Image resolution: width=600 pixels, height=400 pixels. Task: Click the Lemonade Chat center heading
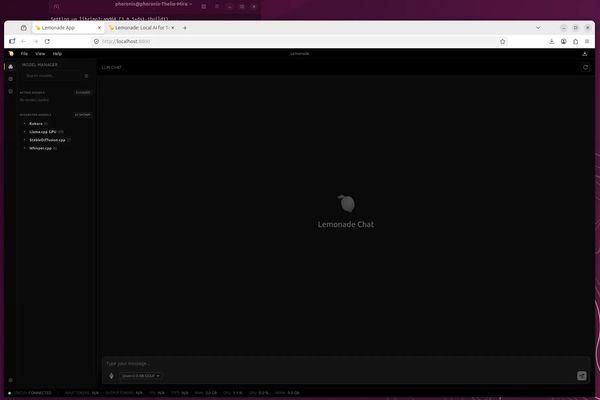click(x=346, y=224)
